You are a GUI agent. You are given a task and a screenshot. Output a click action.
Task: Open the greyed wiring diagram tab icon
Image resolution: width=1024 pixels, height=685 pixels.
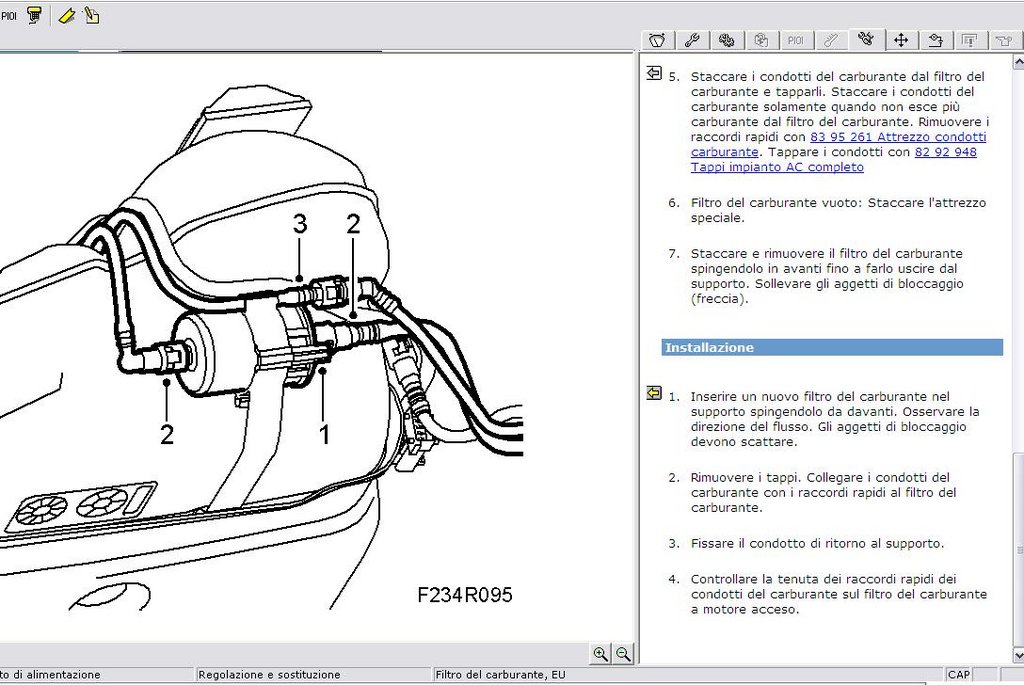pyautogui.click(x=970, y=40)
